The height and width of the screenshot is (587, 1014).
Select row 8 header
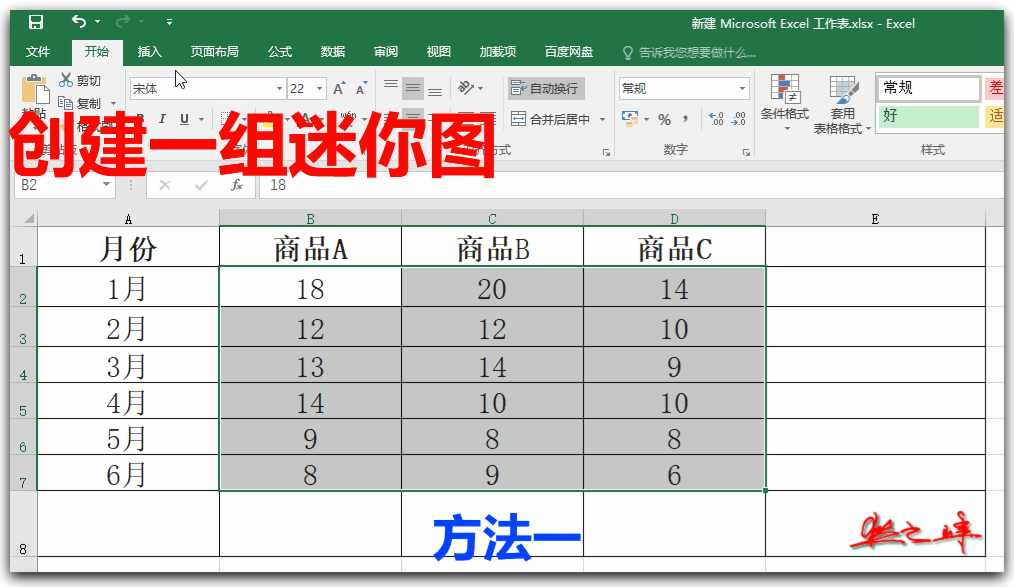(x=23, y=524)
